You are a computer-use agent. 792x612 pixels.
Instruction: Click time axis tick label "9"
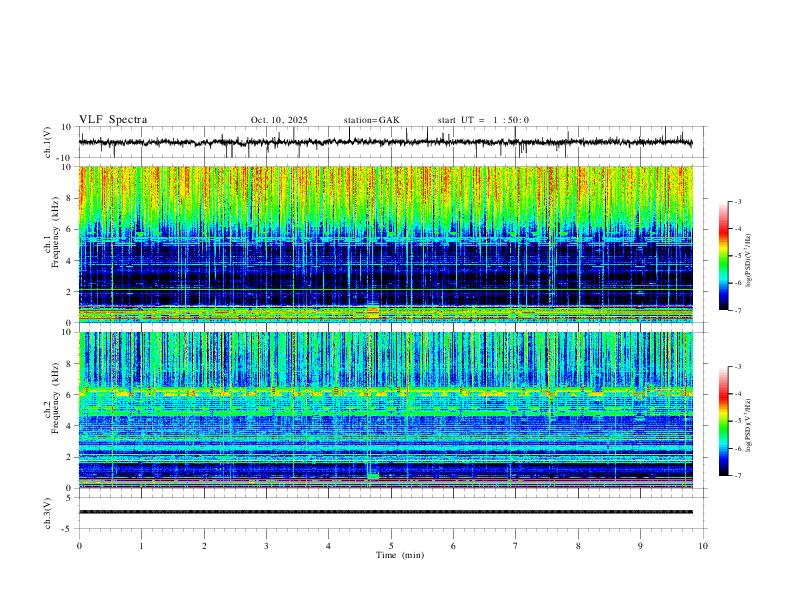(640, 546)
